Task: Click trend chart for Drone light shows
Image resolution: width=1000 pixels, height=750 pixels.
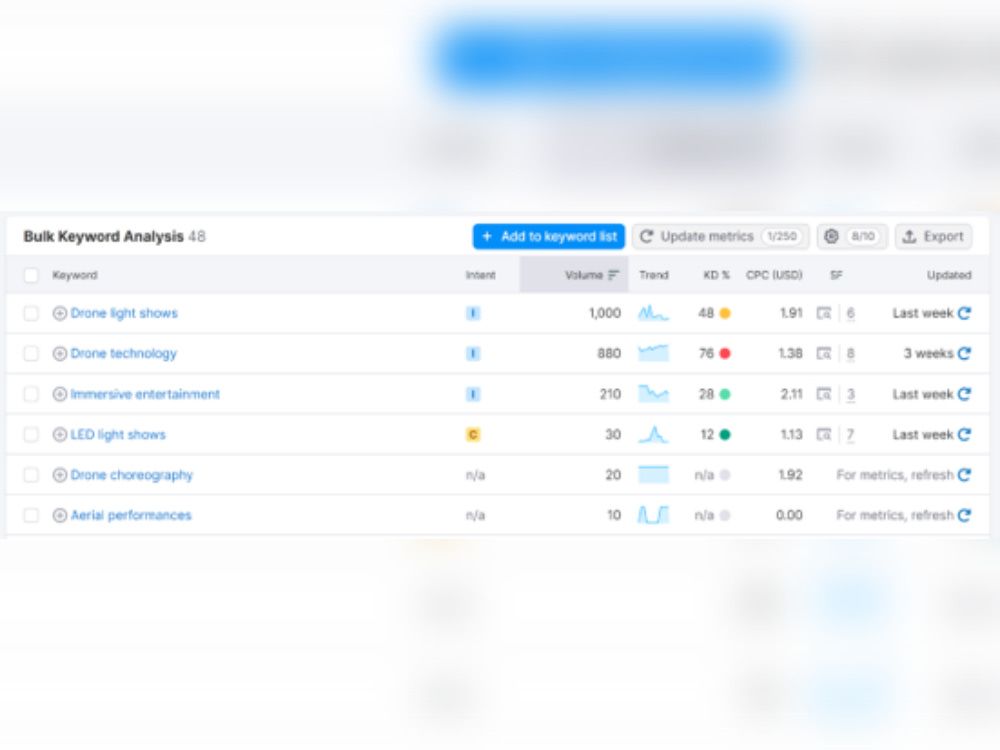Action: (x=654, y=313)
